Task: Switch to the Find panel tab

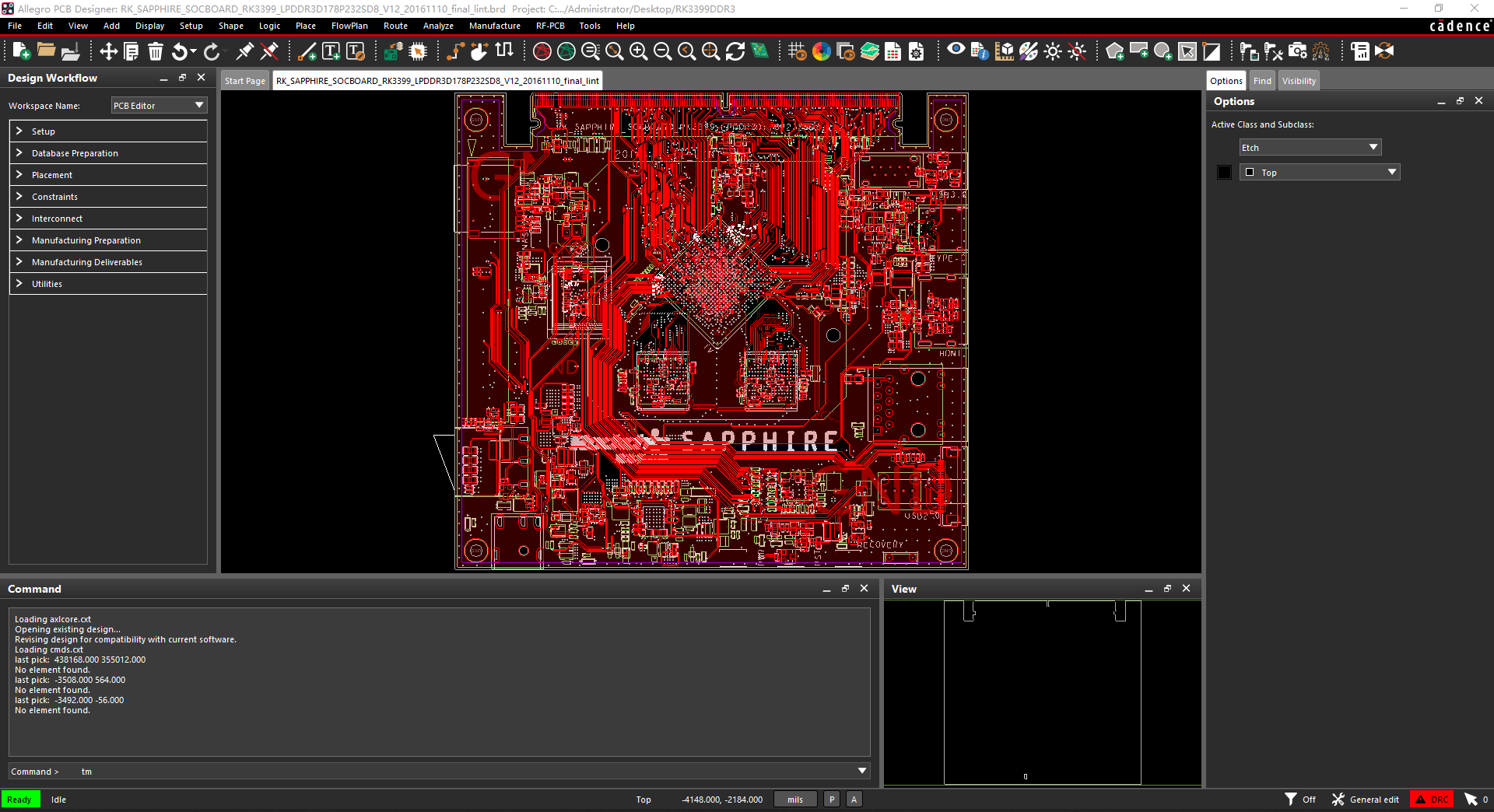Action: pyautogui.click(x=1262, y=81)
